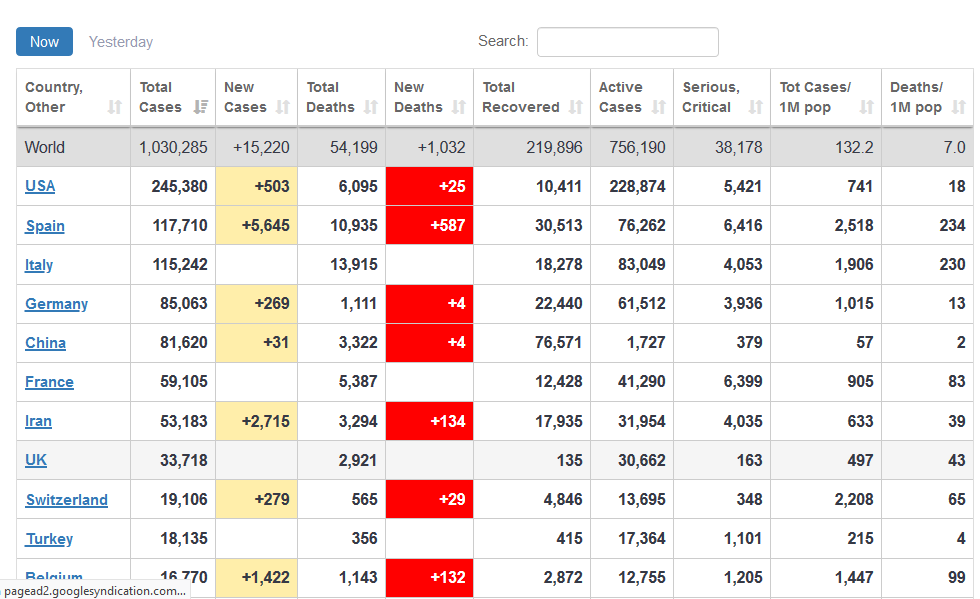Open the Spain country page

coord(45,226)
